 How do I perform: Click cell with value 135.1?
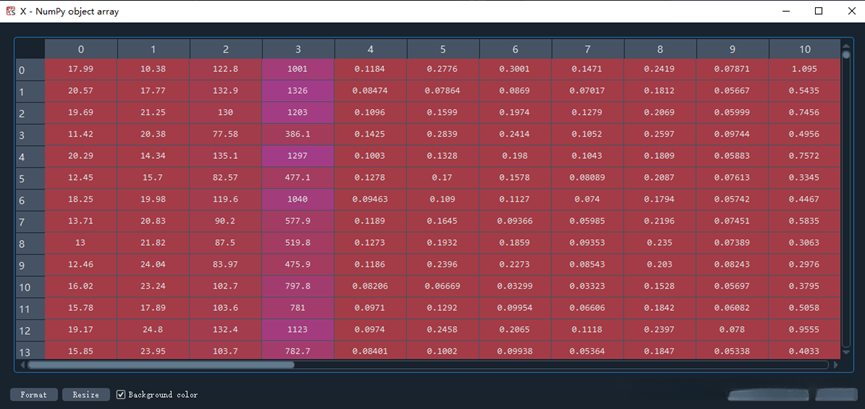226,156
